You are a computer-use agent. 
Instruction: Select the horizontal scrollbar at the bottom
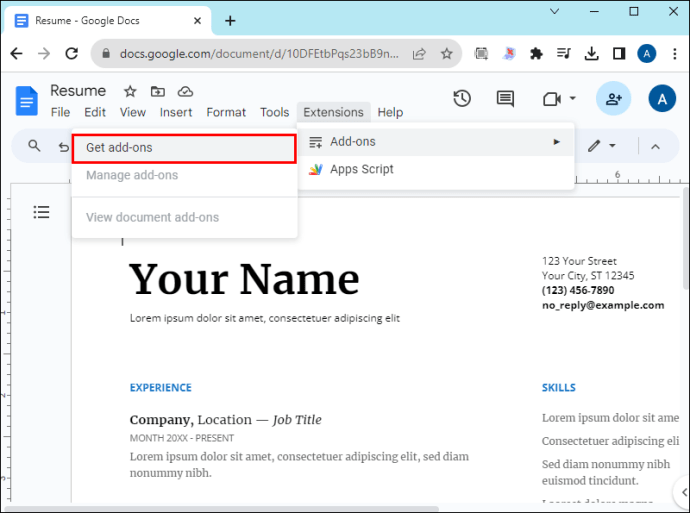point(220,509)
